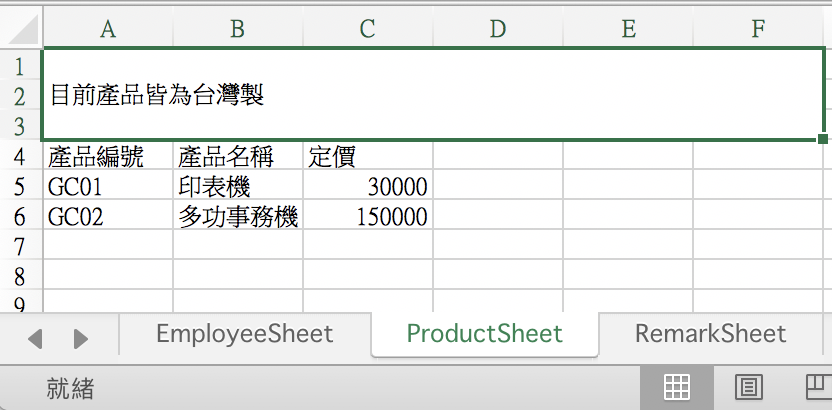
Task: Switch to Page Layout view icon
Action: tap(749, 387)
